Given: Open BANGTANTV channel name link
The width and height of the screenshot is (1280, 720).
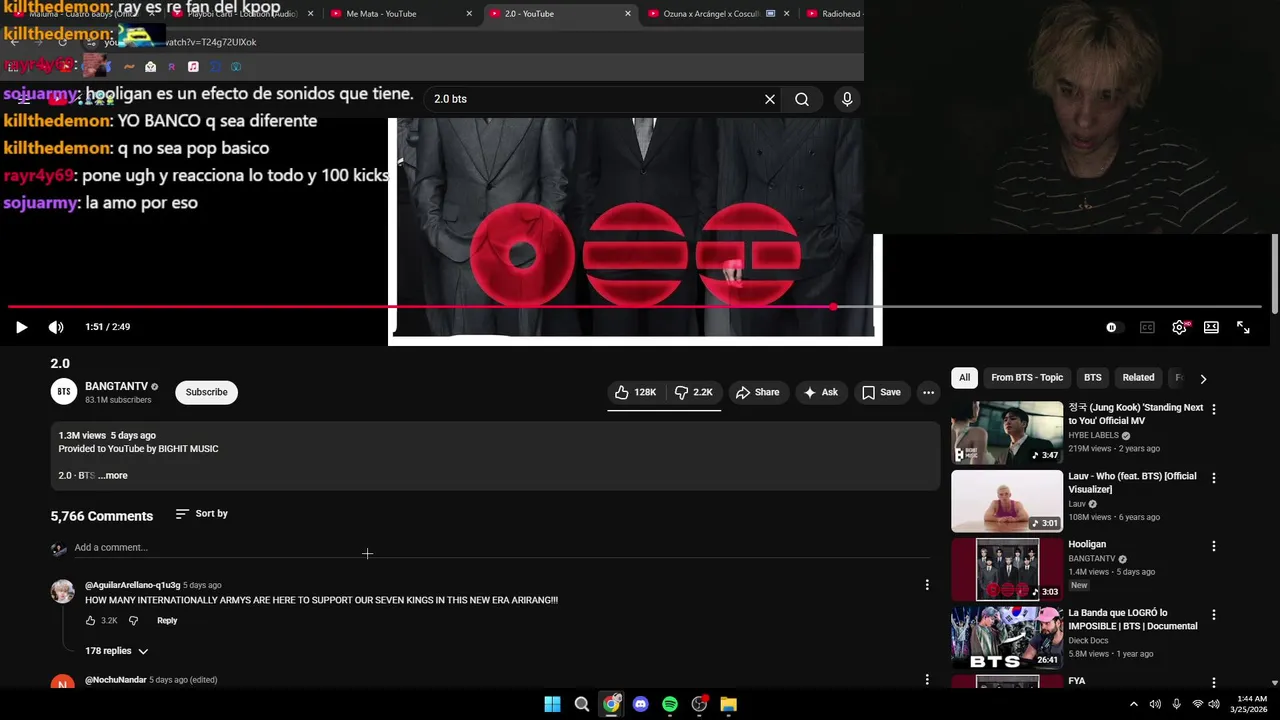Looking at the screenshot, I should point(116,386).
